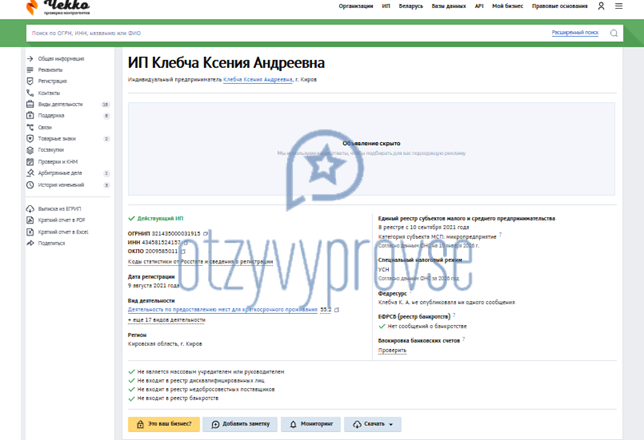Click the Проверки и КНМ icon
Screen dimensions: 644x440
coord(30,162)
